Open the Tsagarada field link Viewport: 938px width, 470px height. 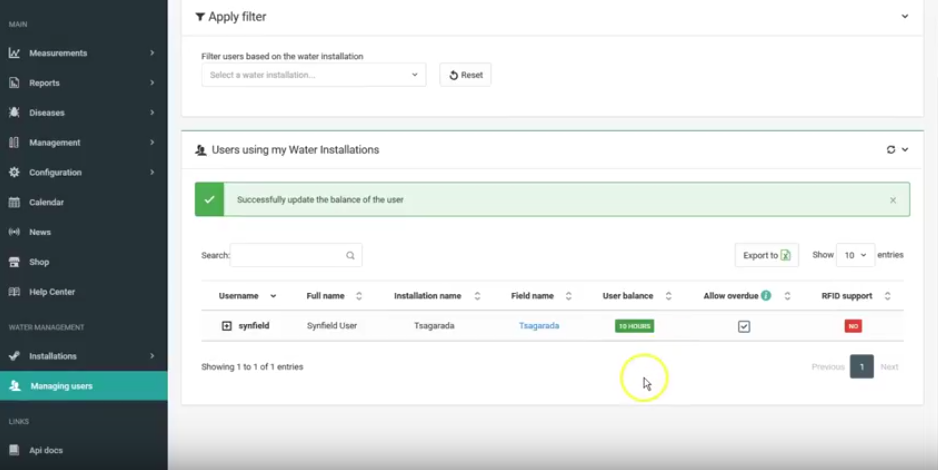pos(539,326)
